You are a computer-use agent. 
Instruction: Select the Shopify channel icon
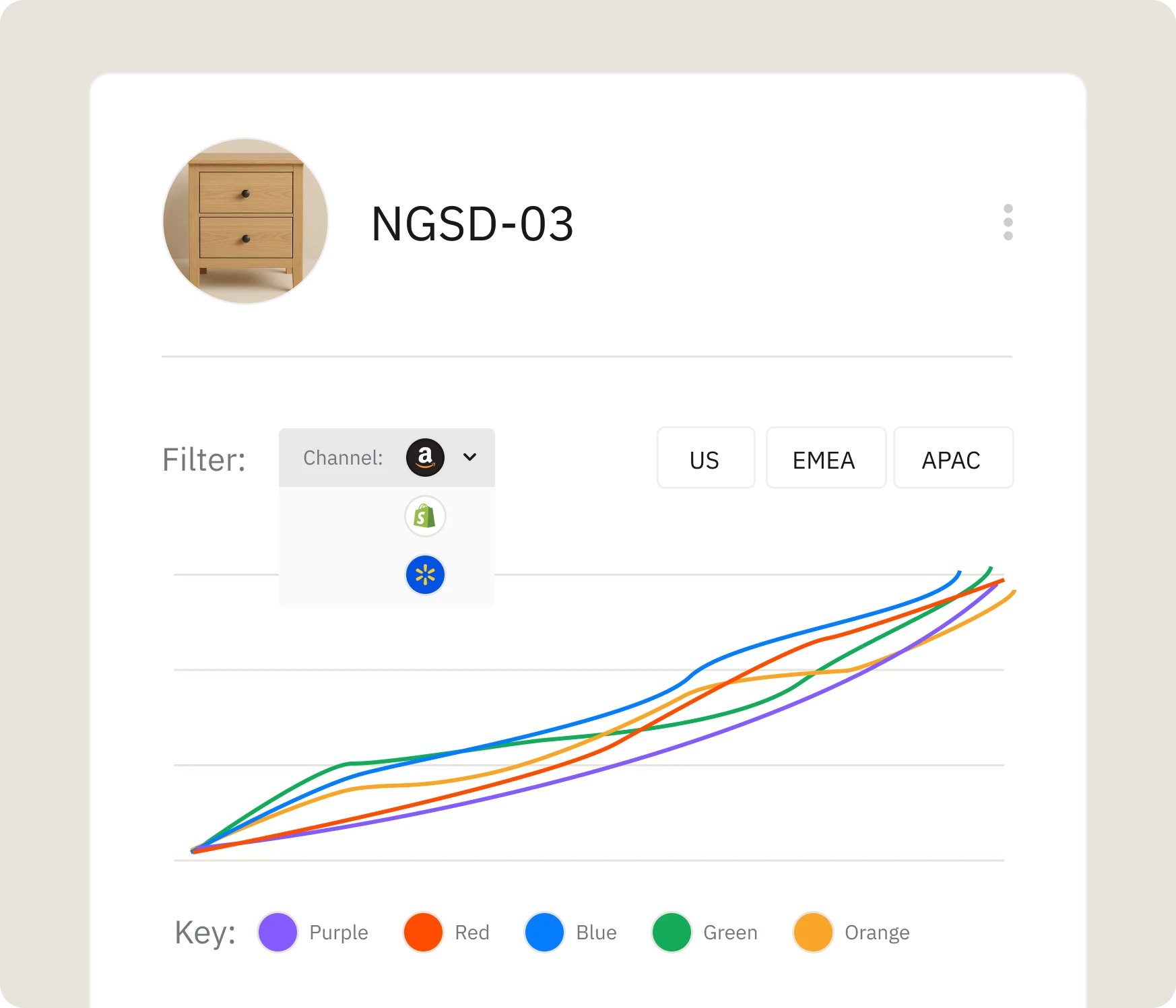425,516
